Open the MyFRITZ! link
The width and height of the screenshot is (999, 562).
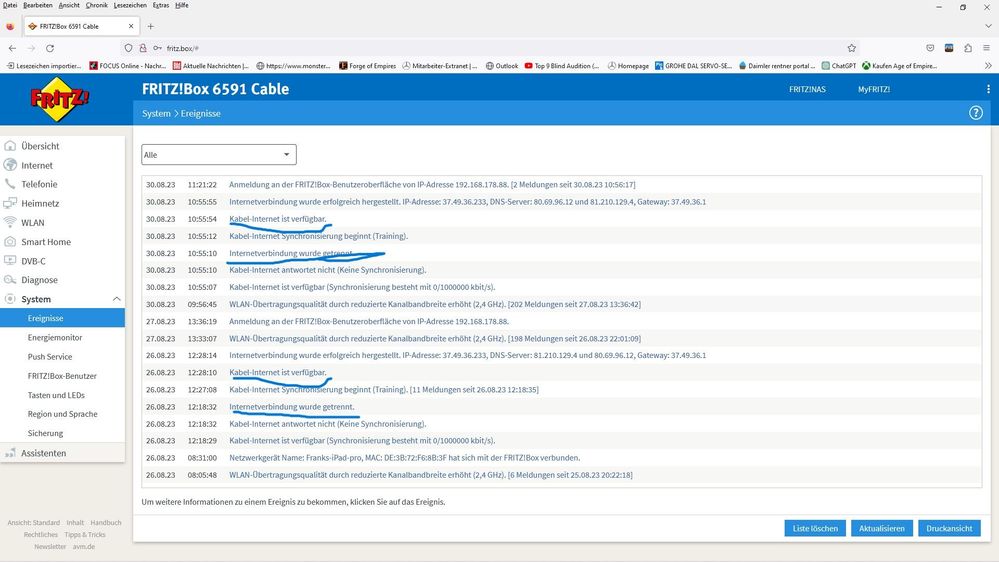click(873, 89)
